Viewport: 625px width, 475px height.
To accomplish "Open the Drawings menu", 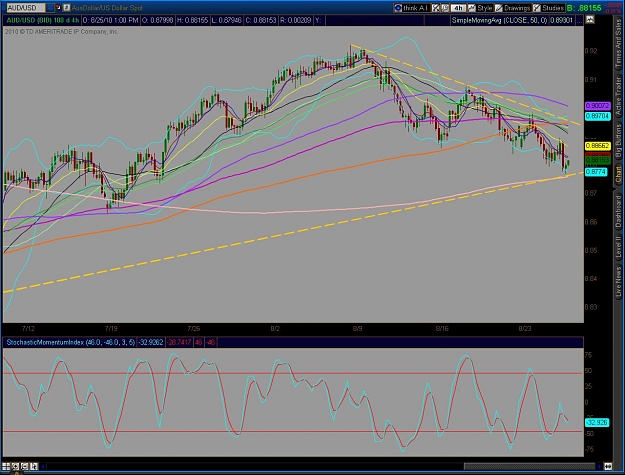I will (x=513, y=8).
